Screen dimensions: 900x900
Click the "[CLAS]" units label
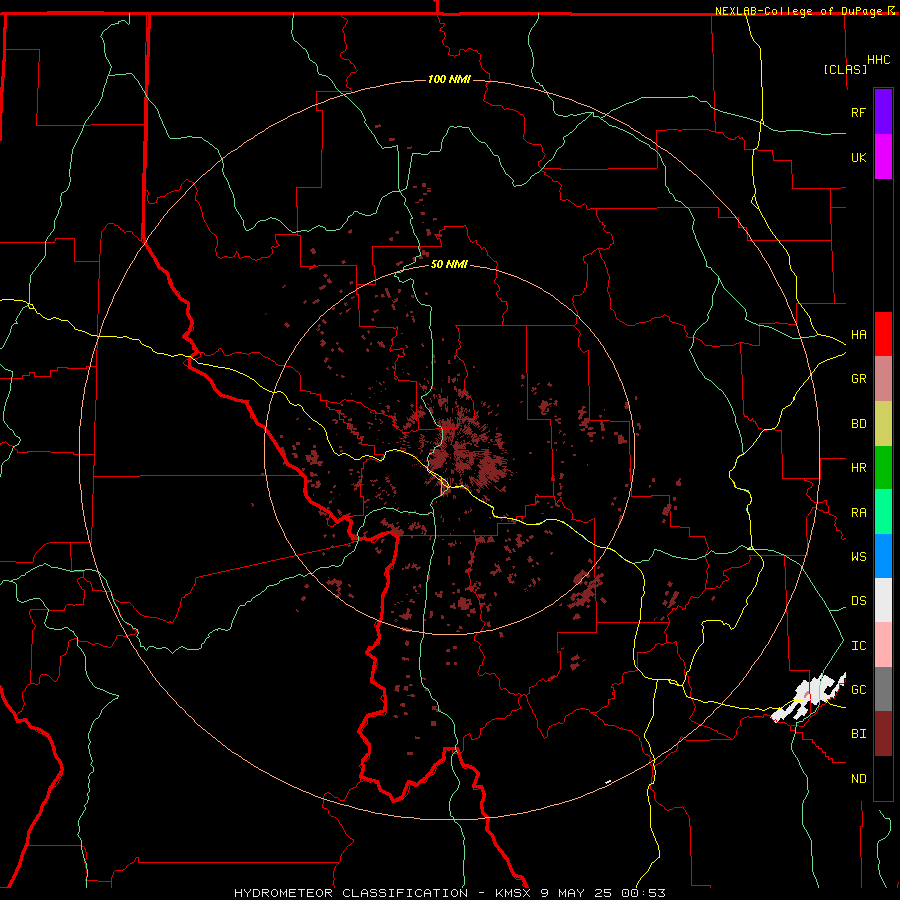pyautogui.click(x=845, y=69)
